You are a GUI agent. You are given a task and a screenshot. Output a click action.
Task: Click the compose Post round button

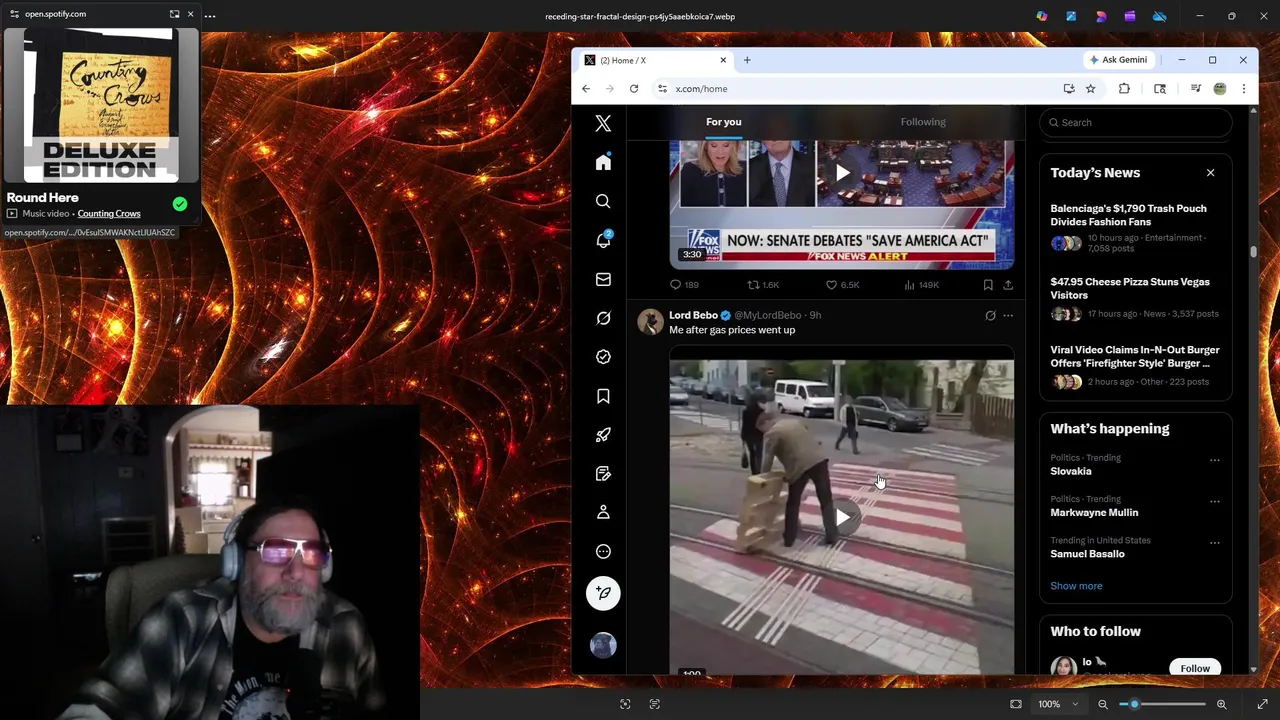(x=603, y=593)
